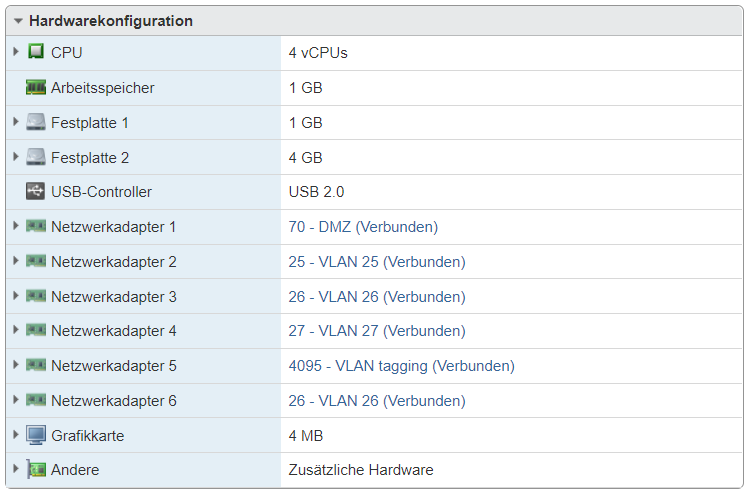Expand the Festplatte 1 details

(x=16, y=123)
